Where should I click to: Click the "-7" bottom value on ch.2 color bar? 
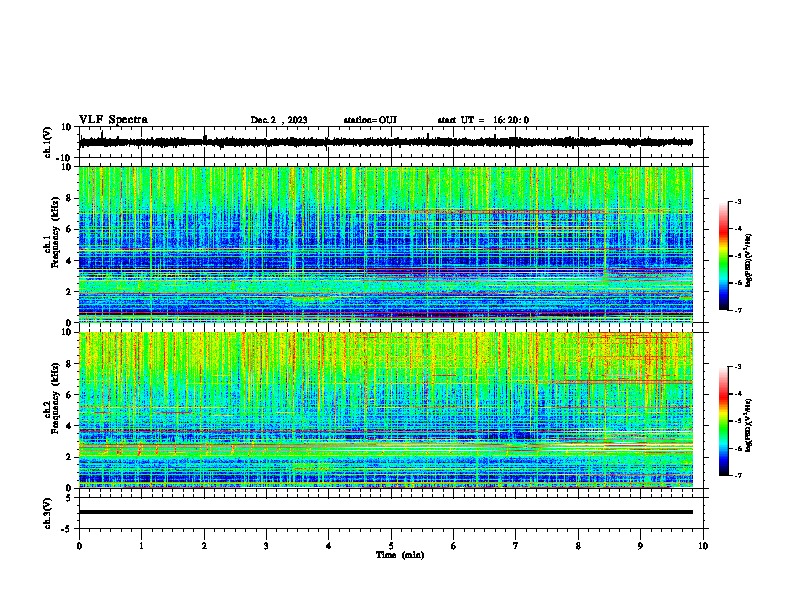pyautogui.click(x=737, y=476)
